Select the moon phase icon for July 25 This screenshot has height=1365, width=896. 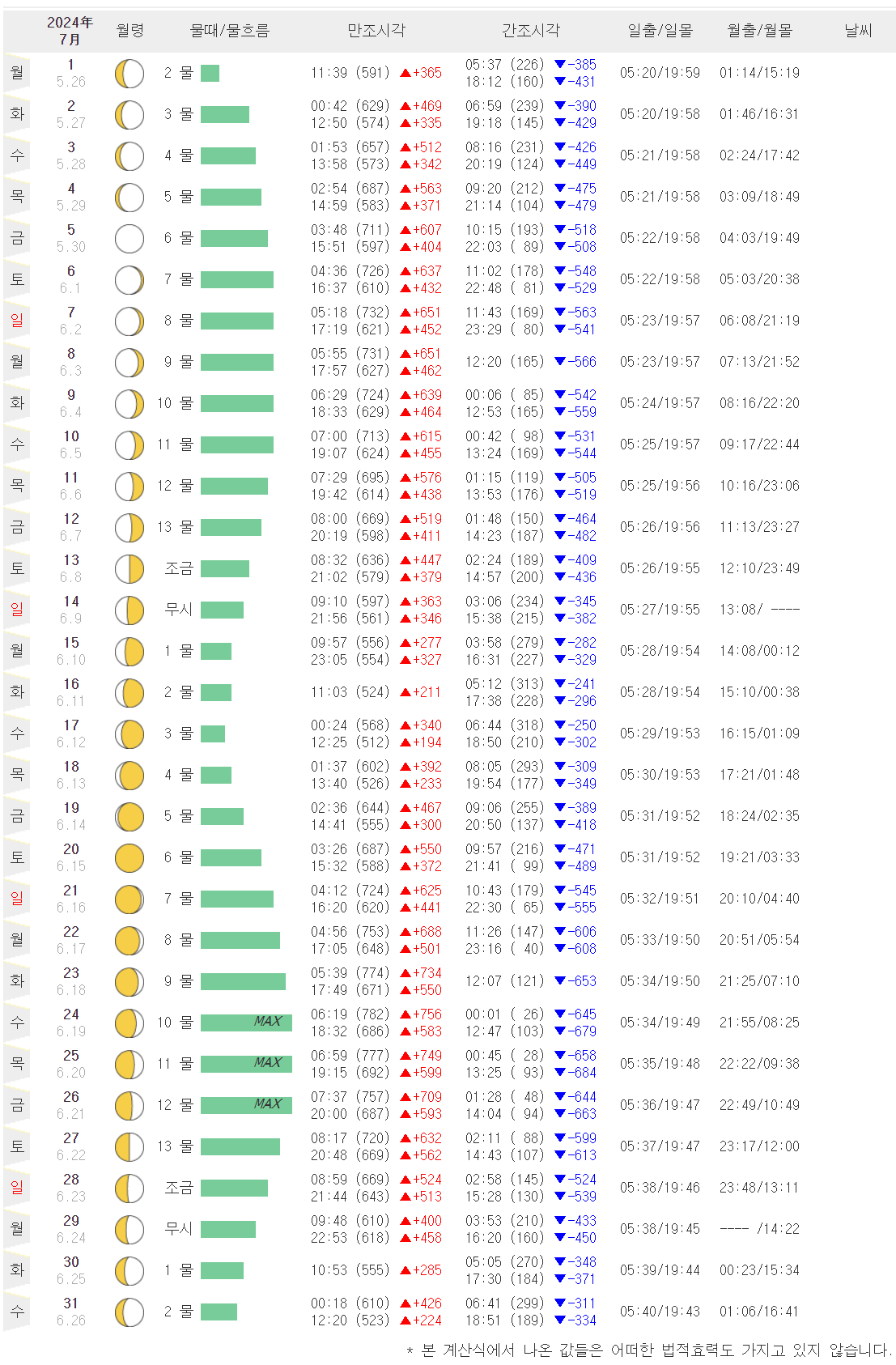pos(130,1065)
